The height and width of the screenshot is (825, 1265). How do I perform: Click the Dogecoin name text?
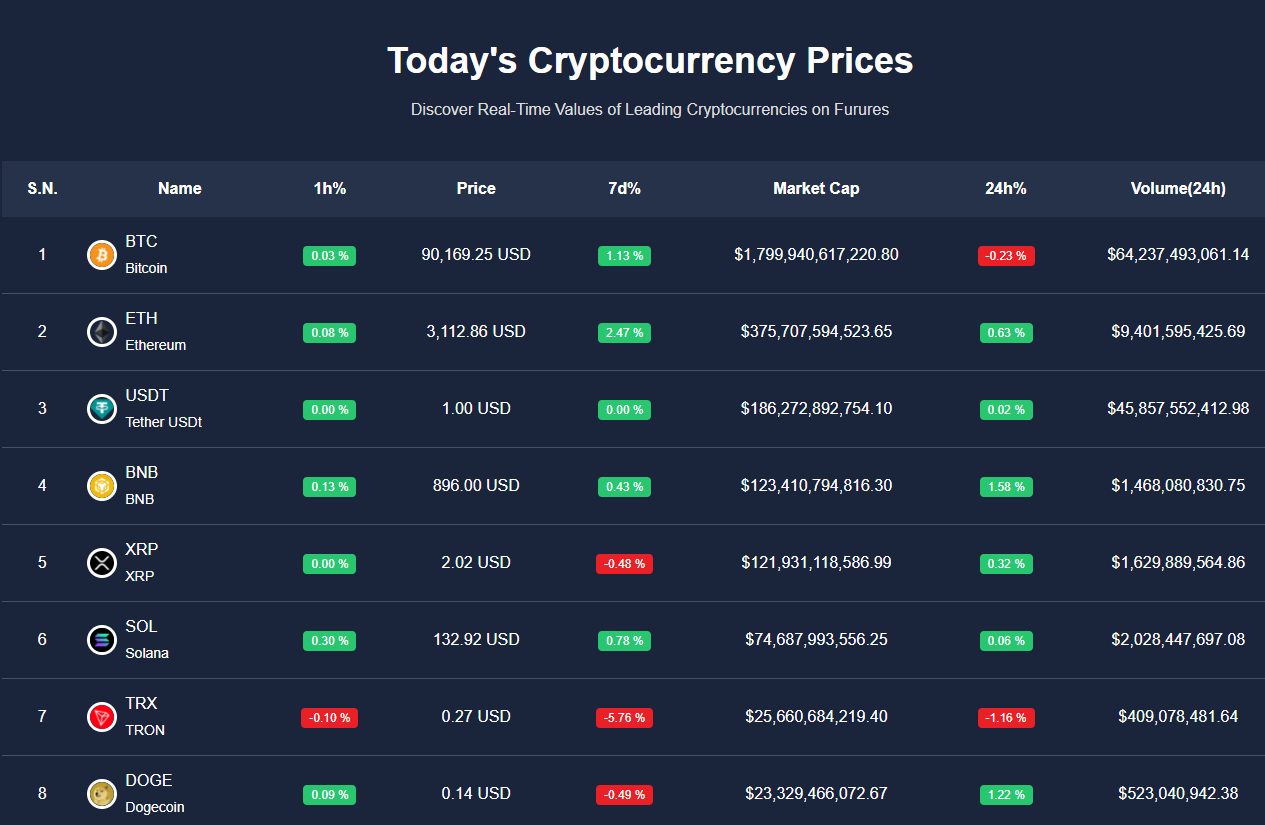pyautogui.click(x=154, y=807)
